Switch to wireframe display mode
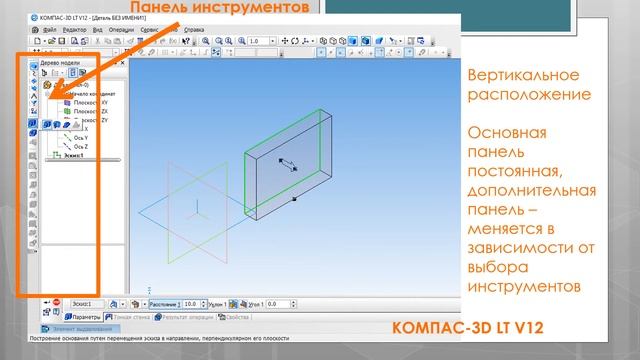This screenshot has height=360, width=640. 323,41
